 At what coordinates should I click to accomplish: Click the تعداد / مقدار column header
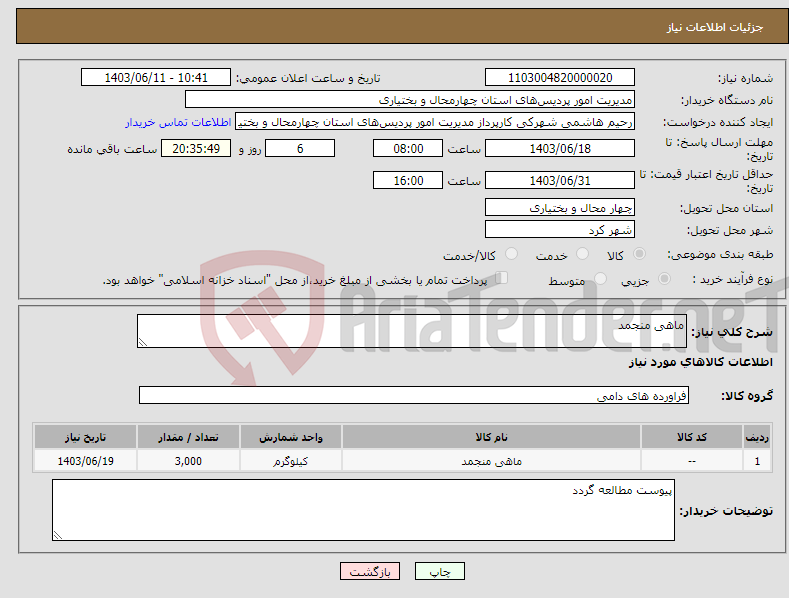tap(188, 437)
